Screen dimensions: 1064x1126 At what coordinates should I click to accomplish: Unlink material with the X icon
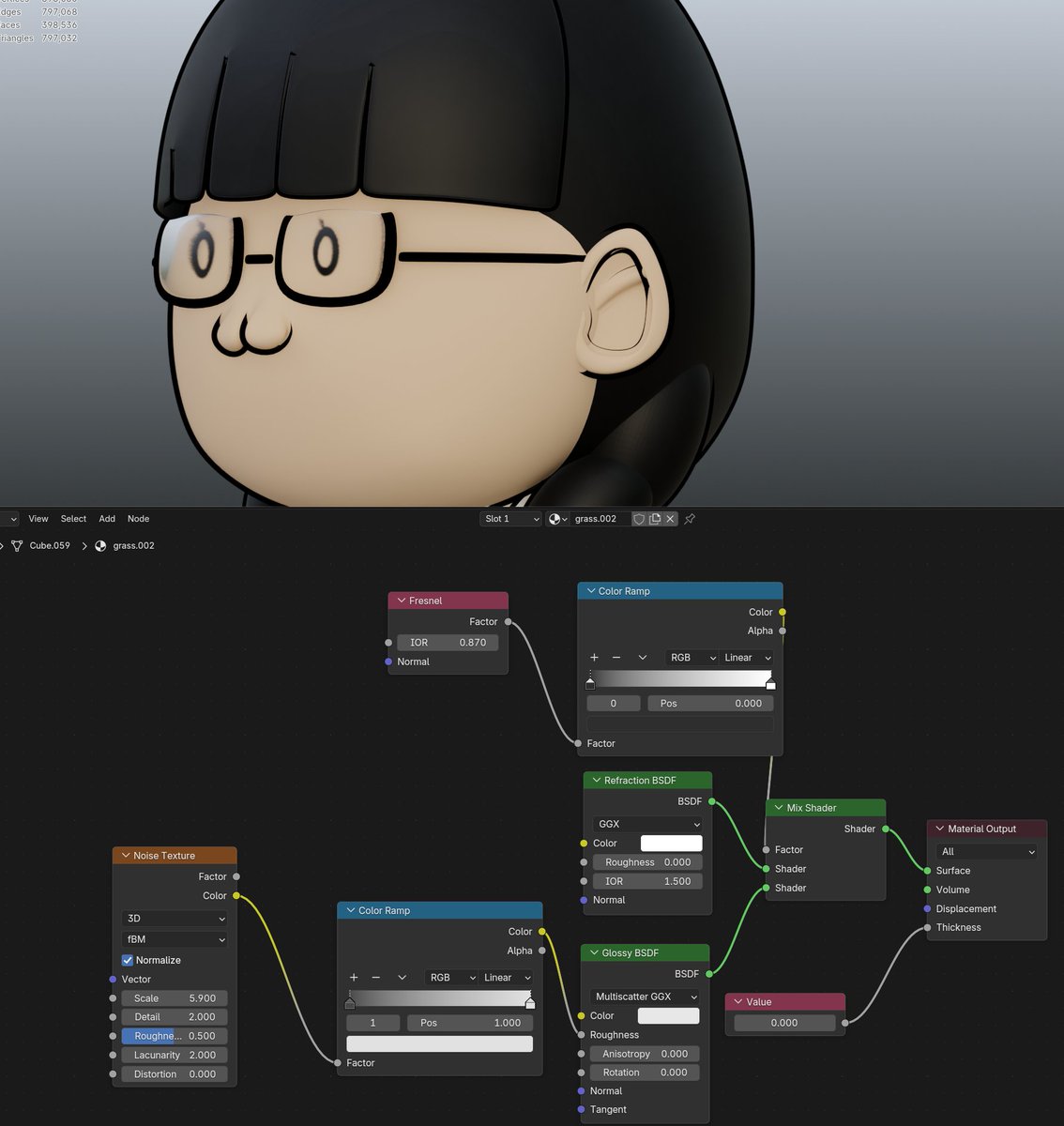670,519
